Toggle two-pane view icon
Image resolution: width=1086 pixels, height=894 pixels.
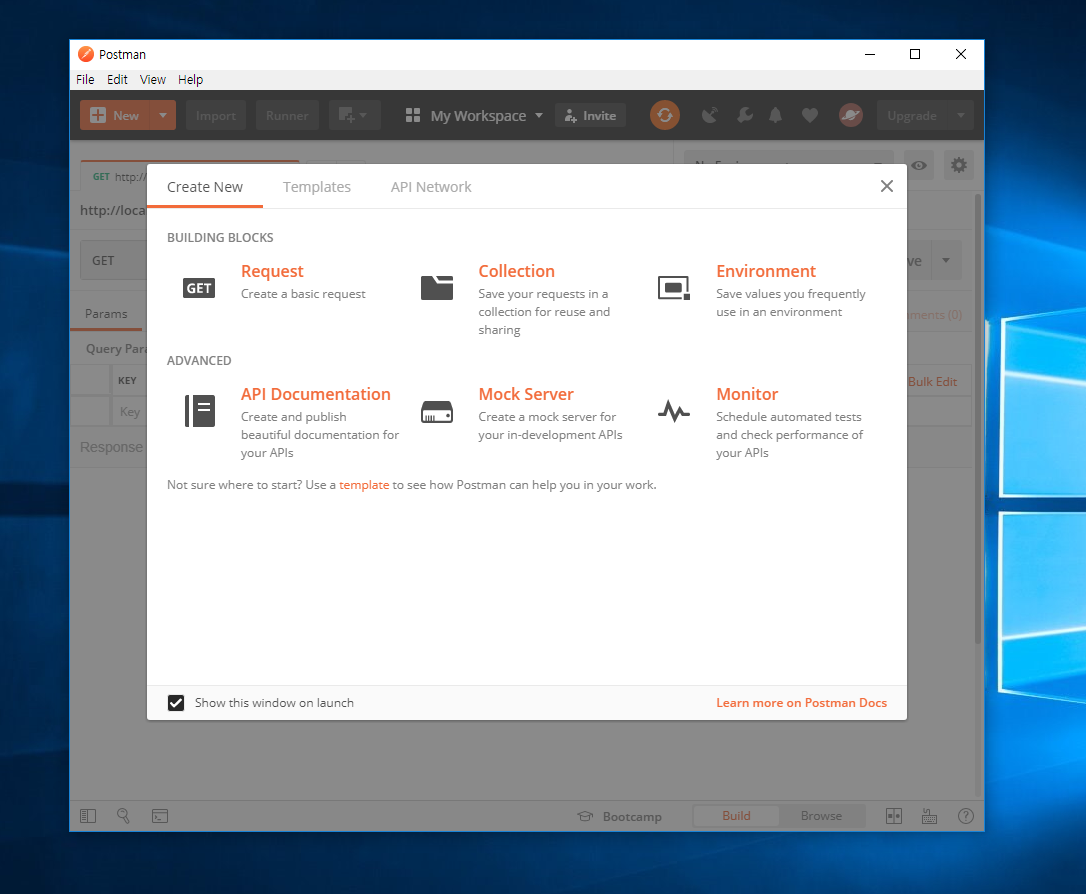pos(894,816)
